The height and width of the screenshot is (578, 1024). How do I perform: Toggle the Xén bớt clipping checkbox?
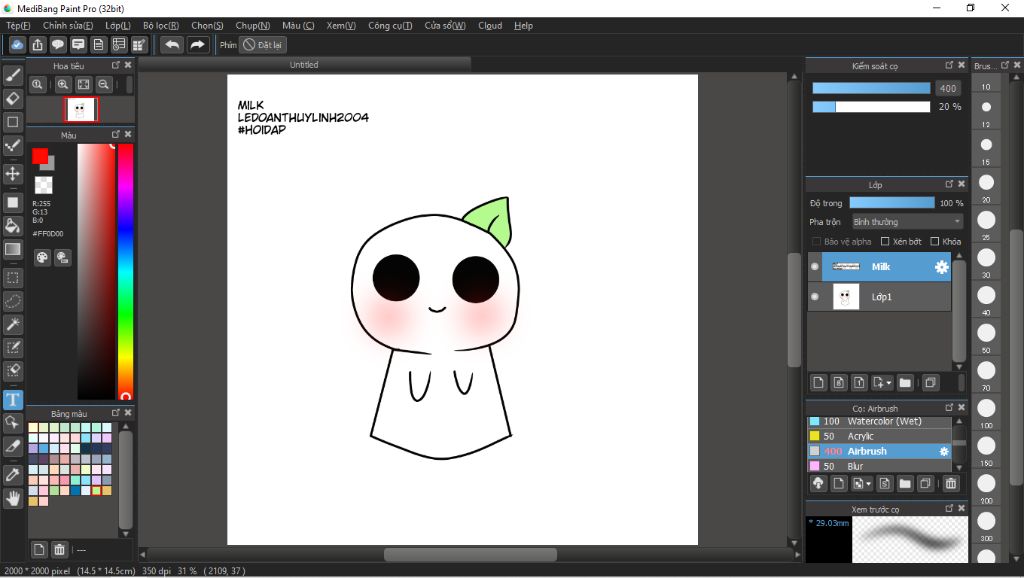click(885, 242)
